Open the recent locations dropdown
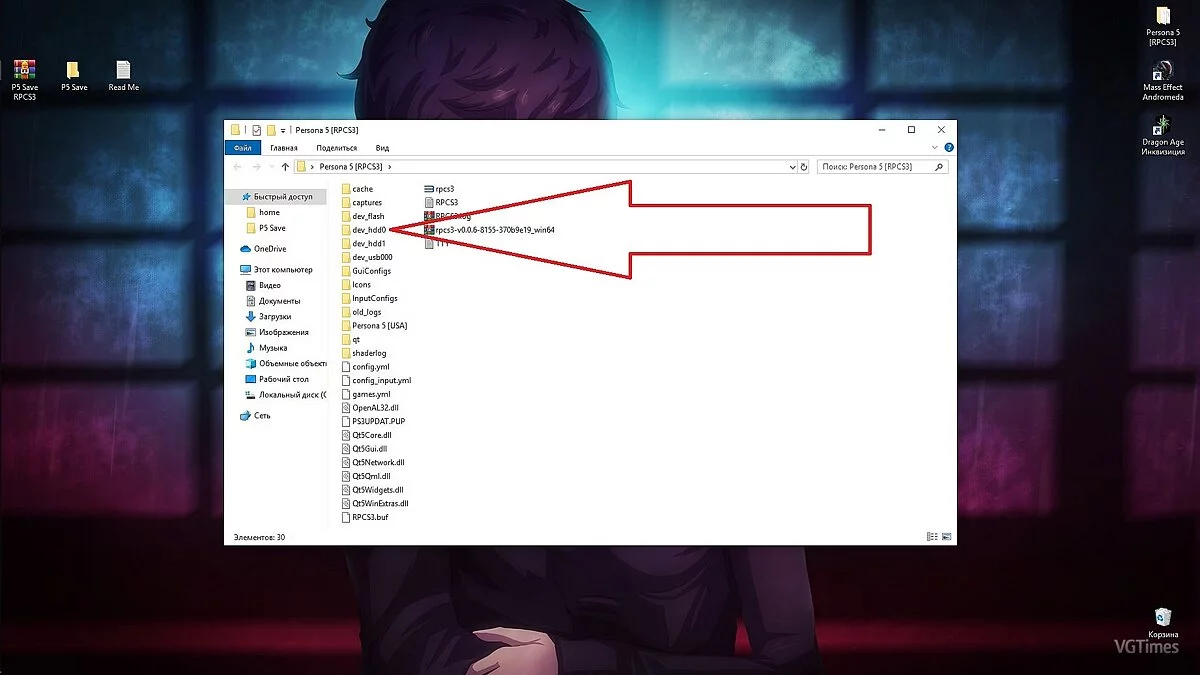Image resolution: width=1200 pixels, height=675 pixels. coord(271,167)
